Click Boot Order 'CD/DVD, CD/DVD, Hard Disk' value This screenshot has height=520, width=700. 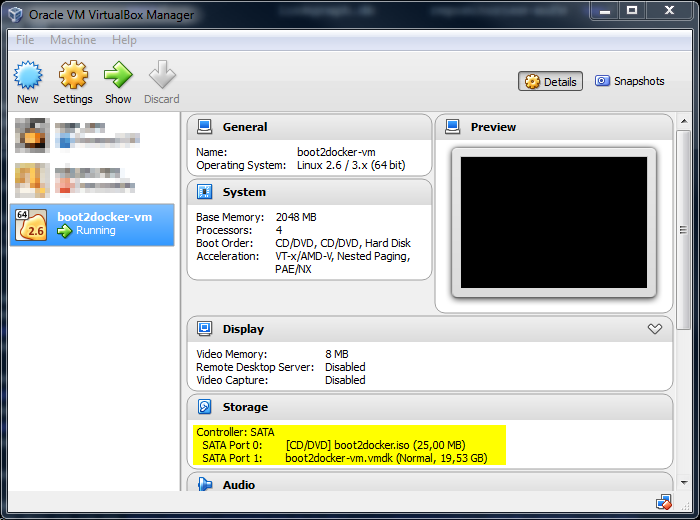click(343, 243)
